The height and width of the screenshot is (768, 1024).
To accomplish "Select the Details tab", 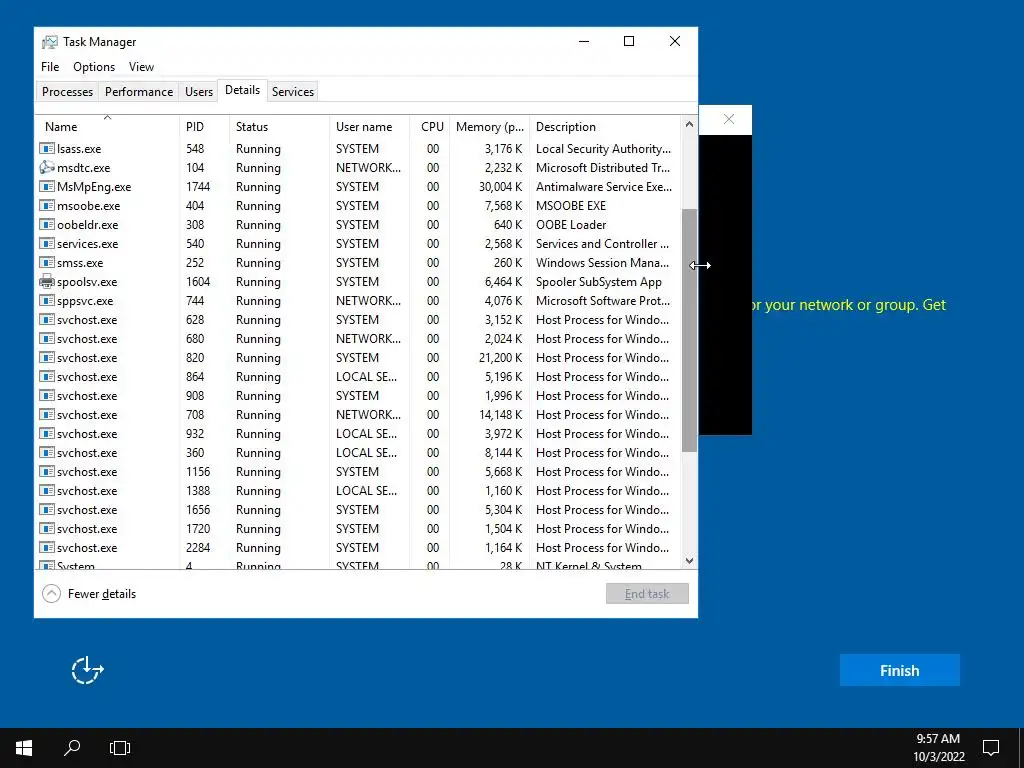I will (x=242, y=90).
